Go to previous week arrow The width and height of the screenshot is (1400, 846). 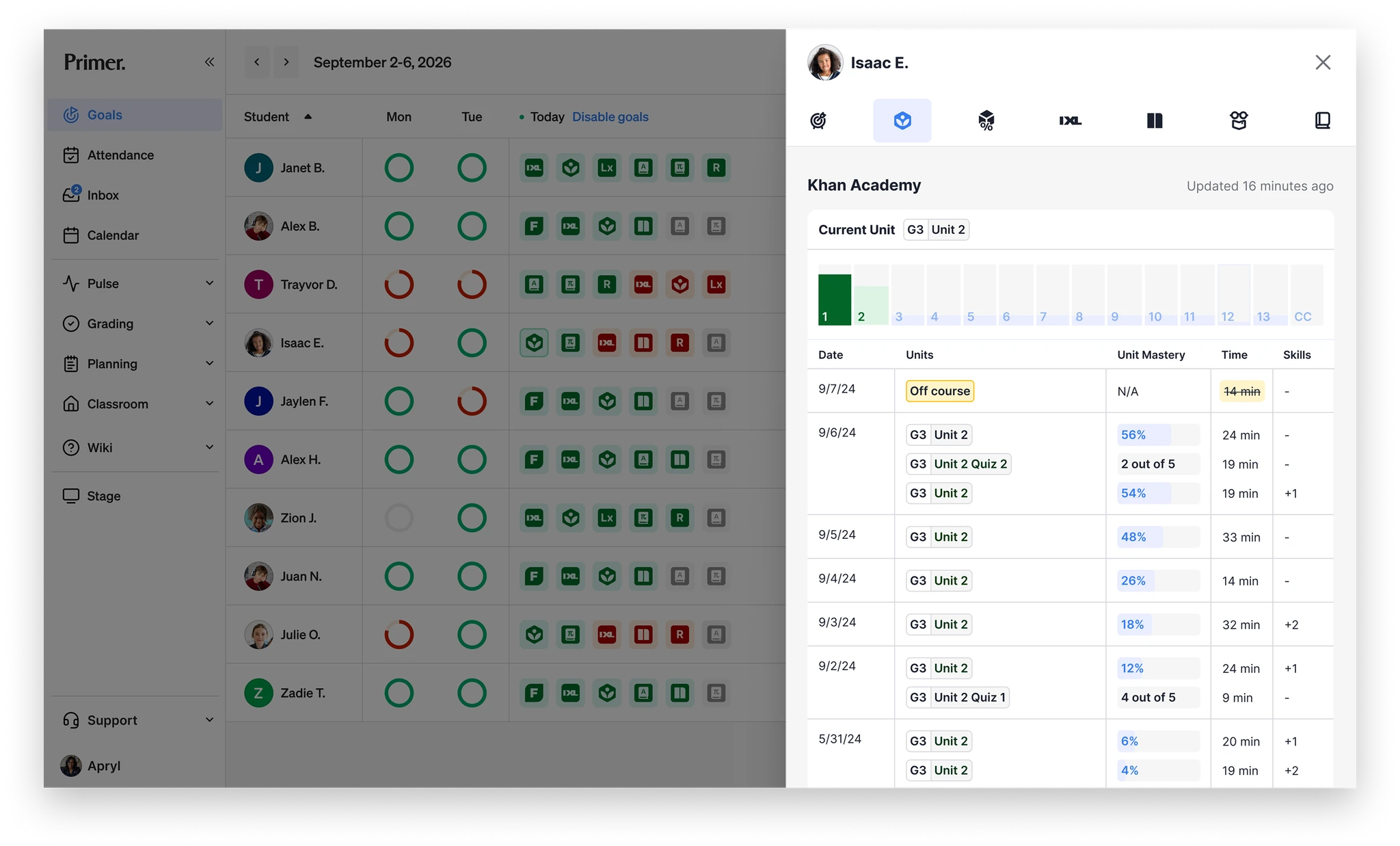point(257,62)
